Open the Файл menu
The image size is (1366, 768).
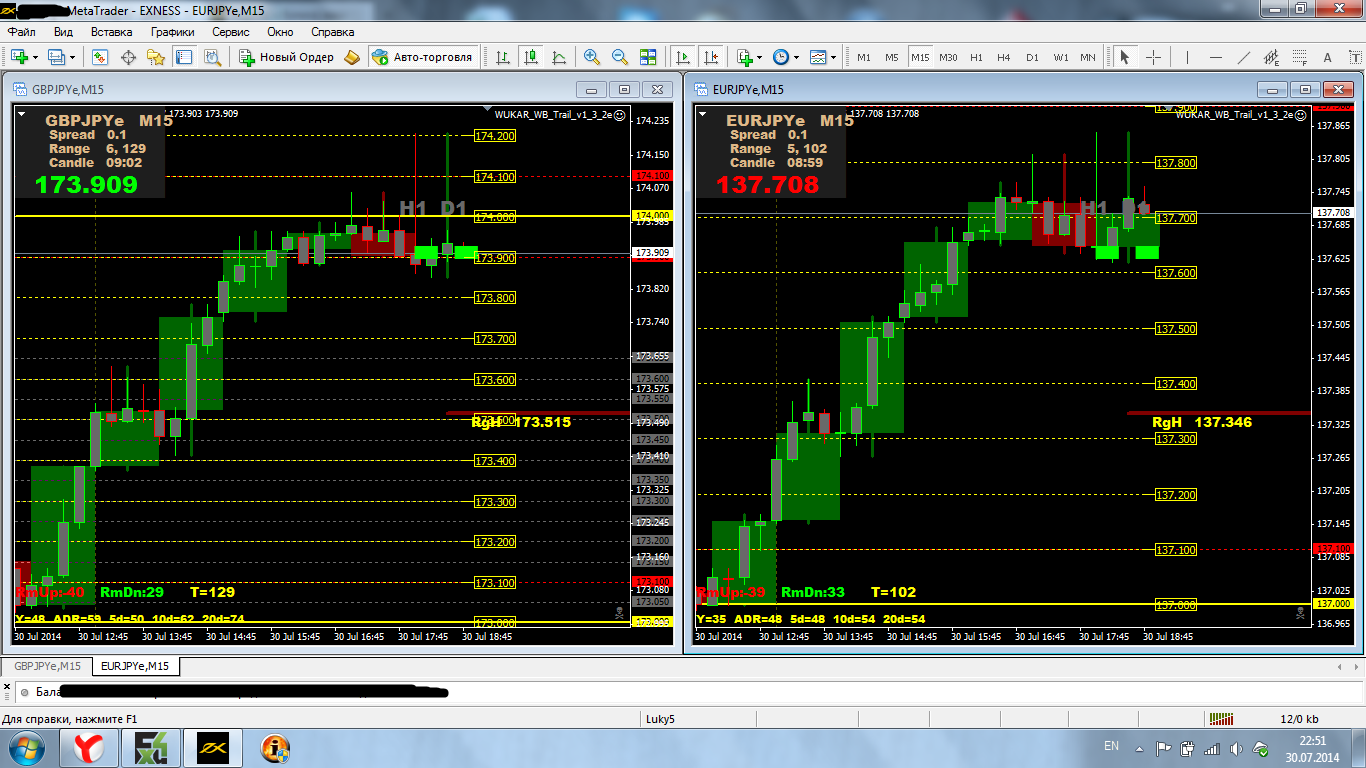coord(22,32)
